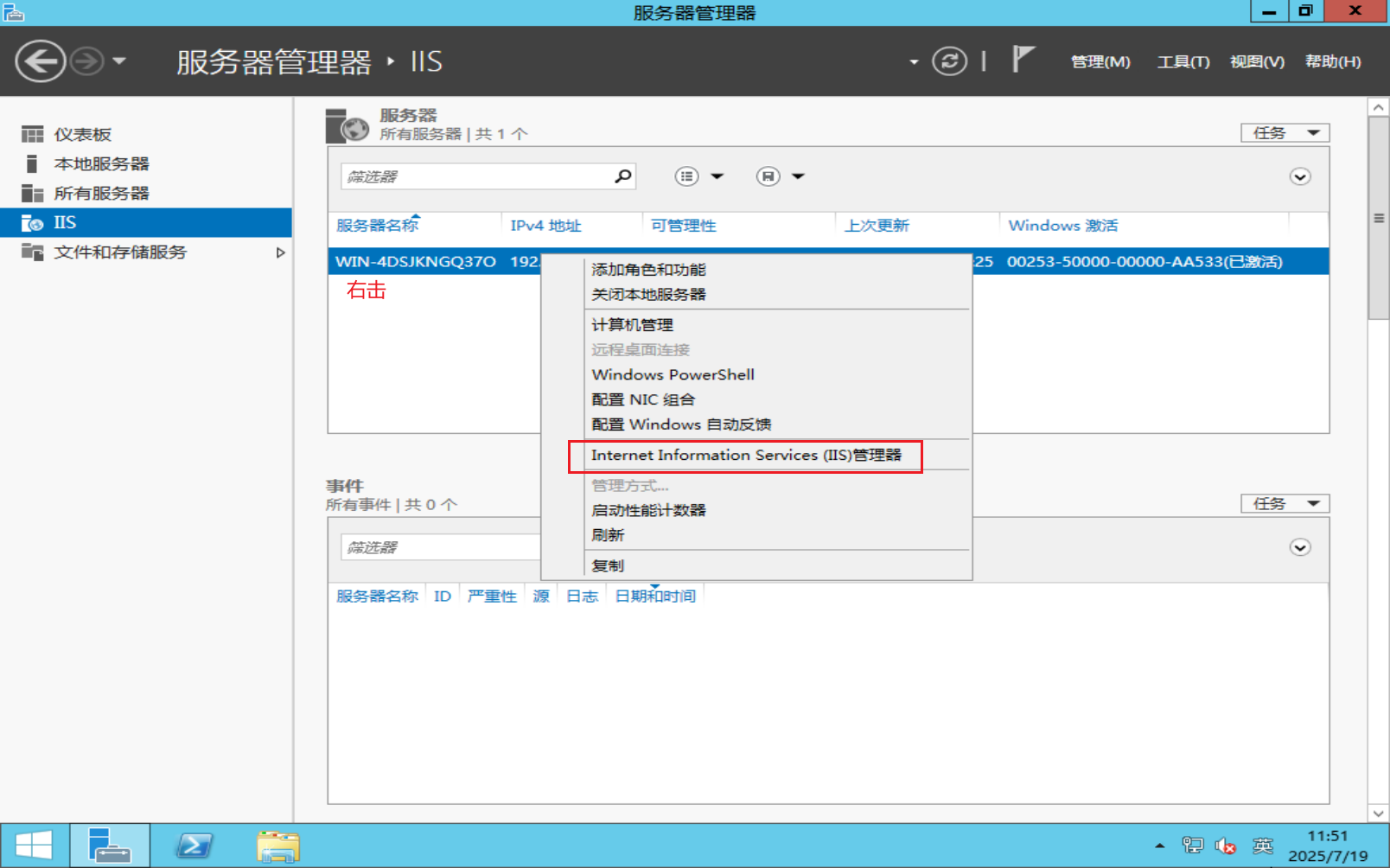Open the notifications flag icon
Image resolution: width=1390 pixels, height=868 pixels.
(x=1022, y=59)
